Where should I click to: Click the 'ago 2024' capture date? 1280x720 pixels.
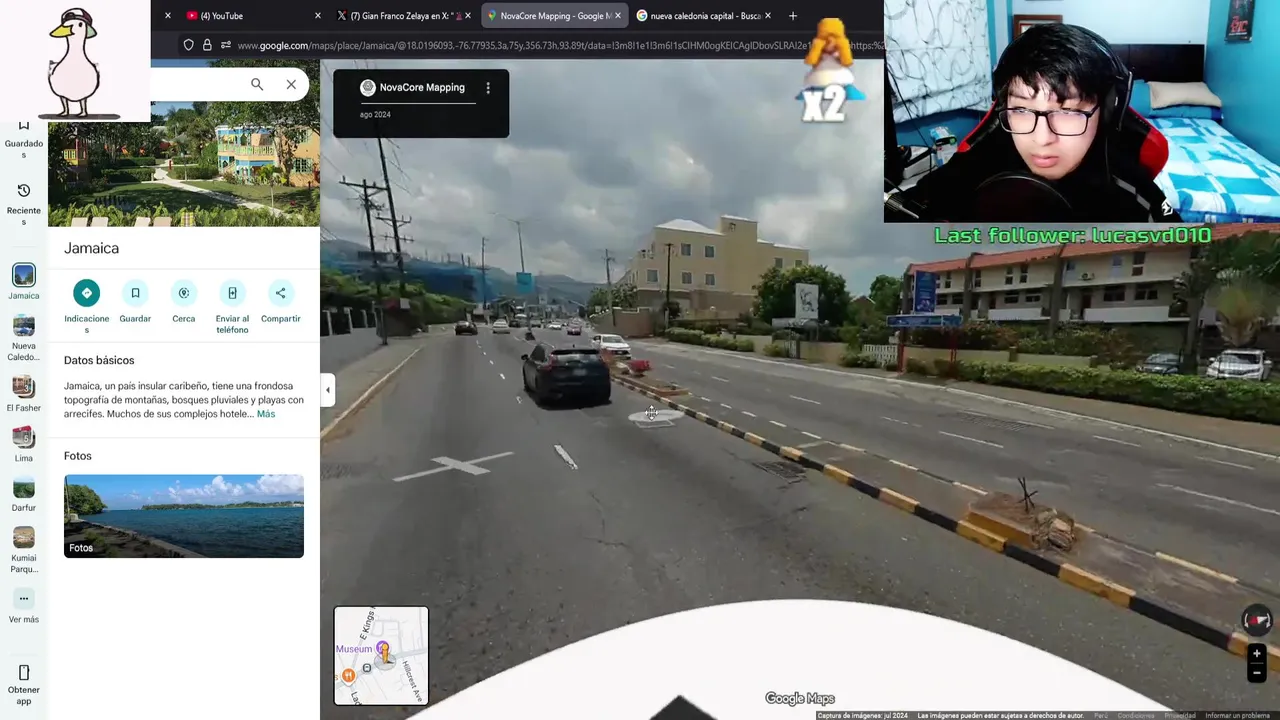tap(375, 115)
